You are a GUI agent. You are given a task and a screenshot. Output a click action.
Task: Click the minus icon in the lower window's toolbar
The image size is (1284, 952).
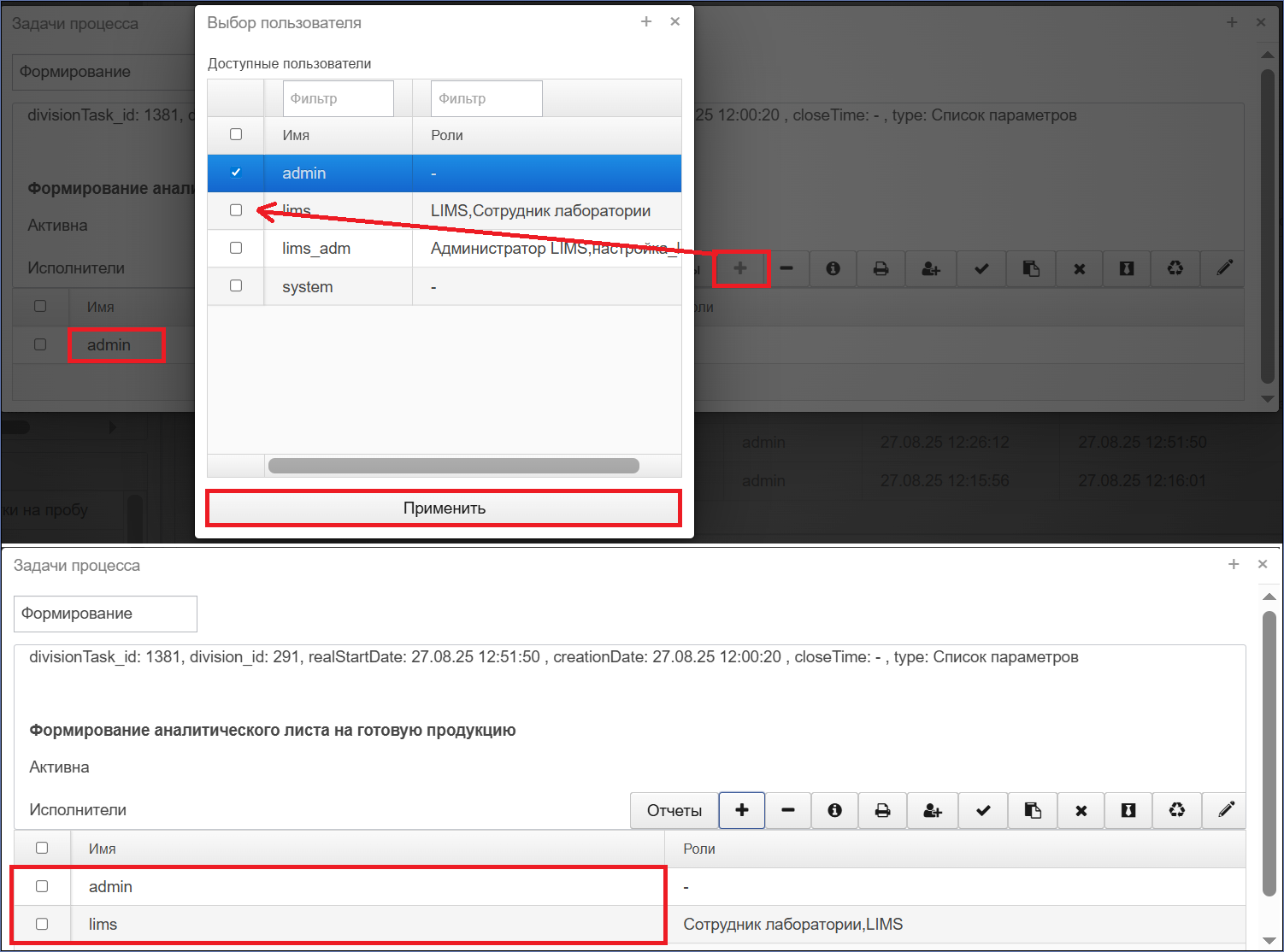point(788,810)
